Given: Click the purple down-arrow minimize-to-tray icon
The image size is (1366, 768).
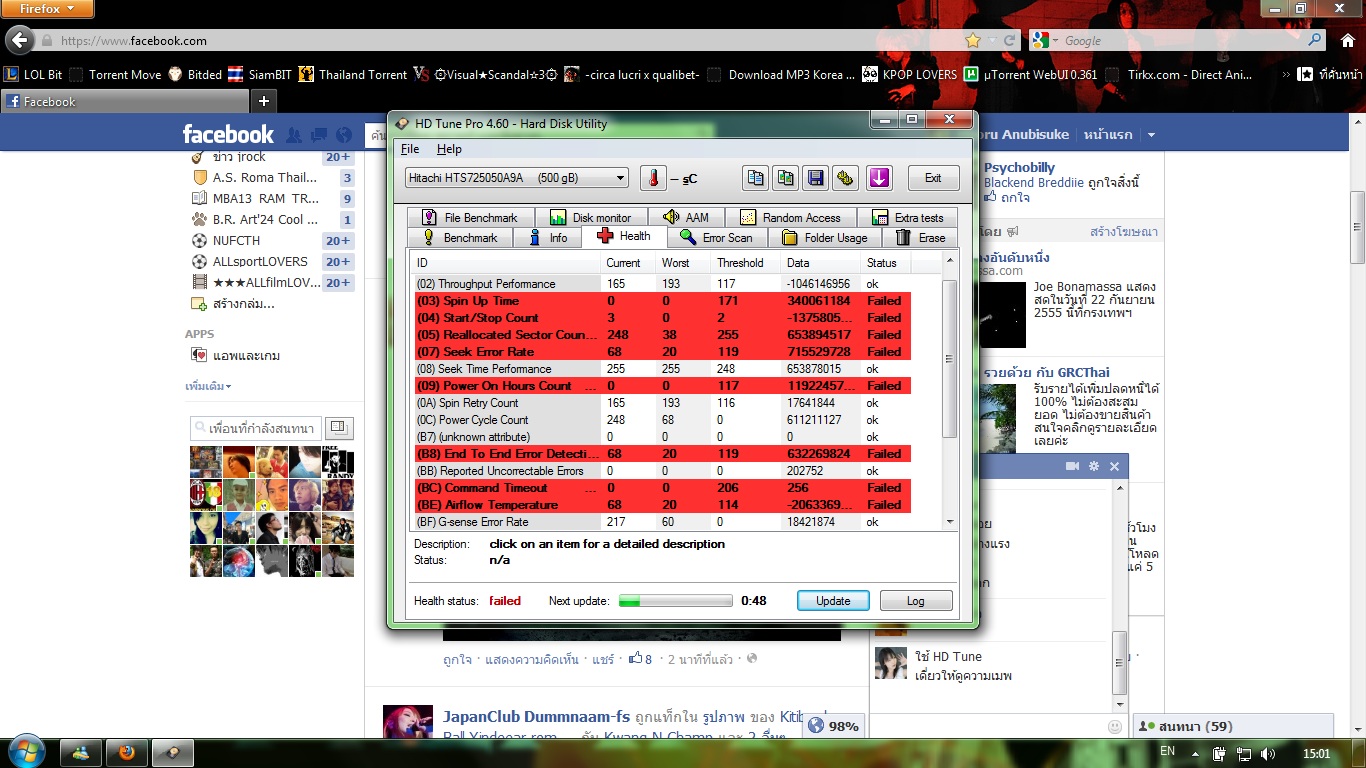Looking at the screenshot, I should 879,178.
